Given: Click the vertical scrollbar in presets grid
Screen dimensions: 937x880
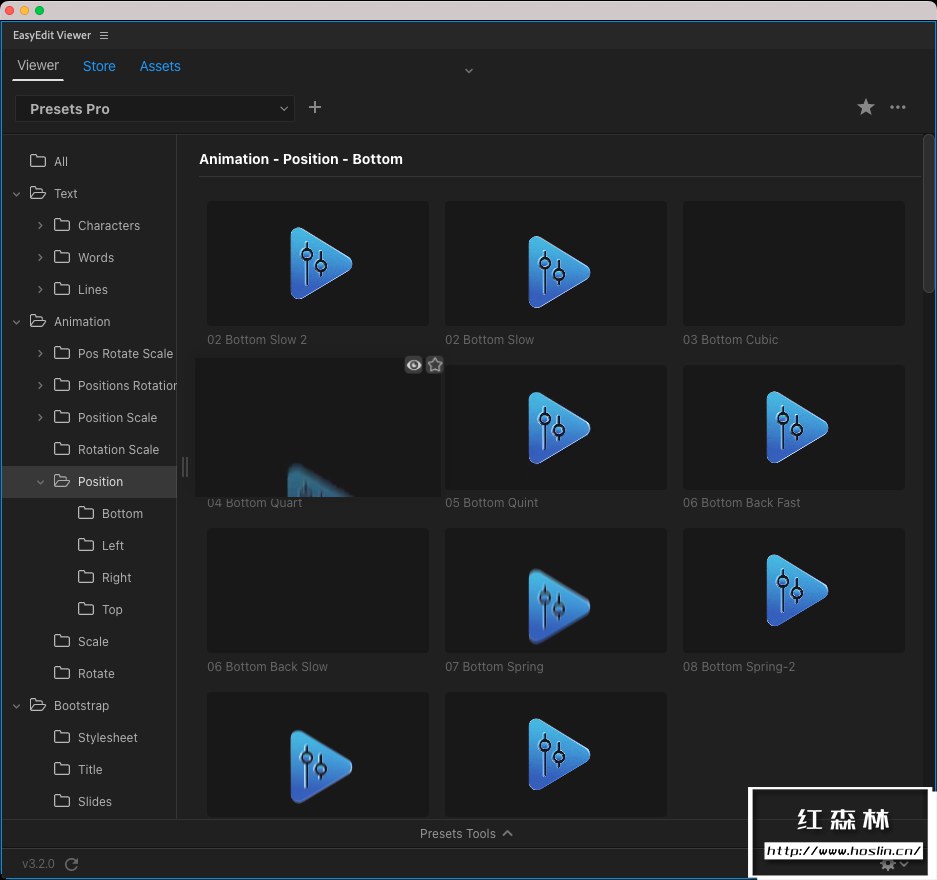Looking at the screenshot, I should coord(928,215).
